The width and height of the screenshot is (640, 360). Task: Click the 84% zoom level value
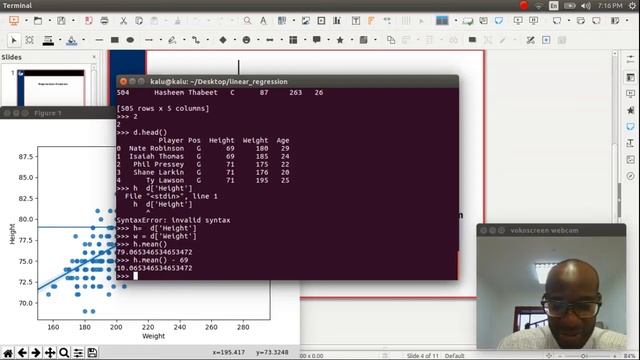(630, 356)
